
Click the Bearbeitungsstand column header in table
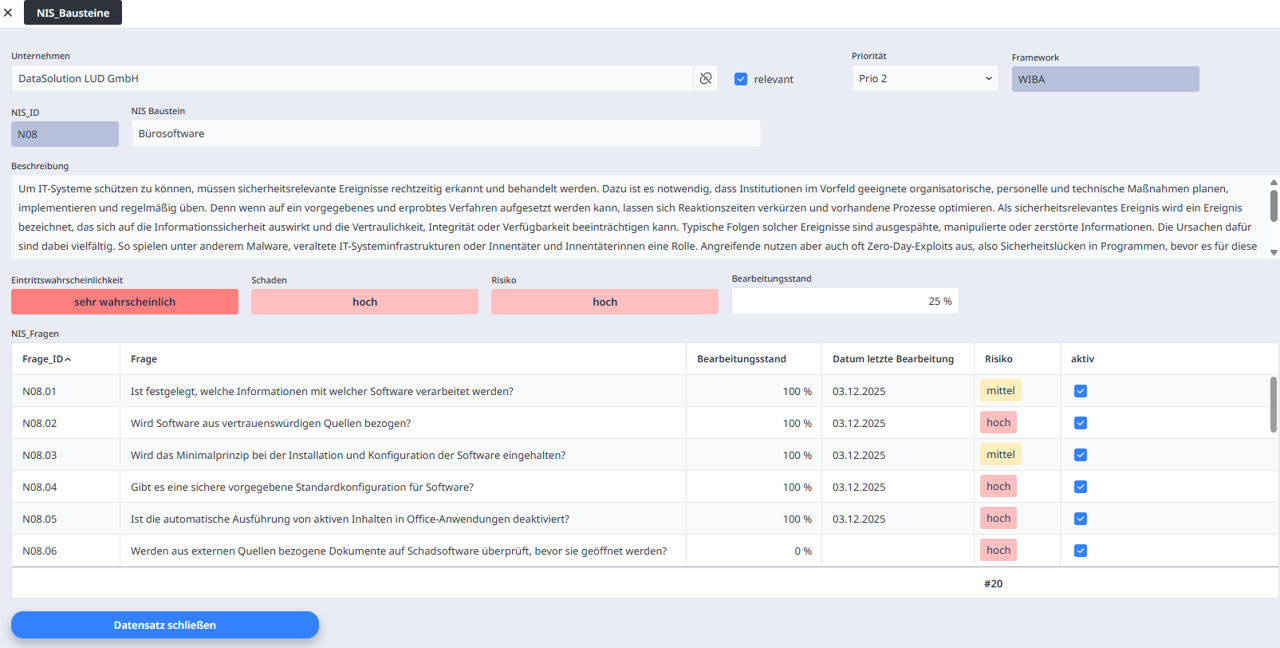pos(754,359)
